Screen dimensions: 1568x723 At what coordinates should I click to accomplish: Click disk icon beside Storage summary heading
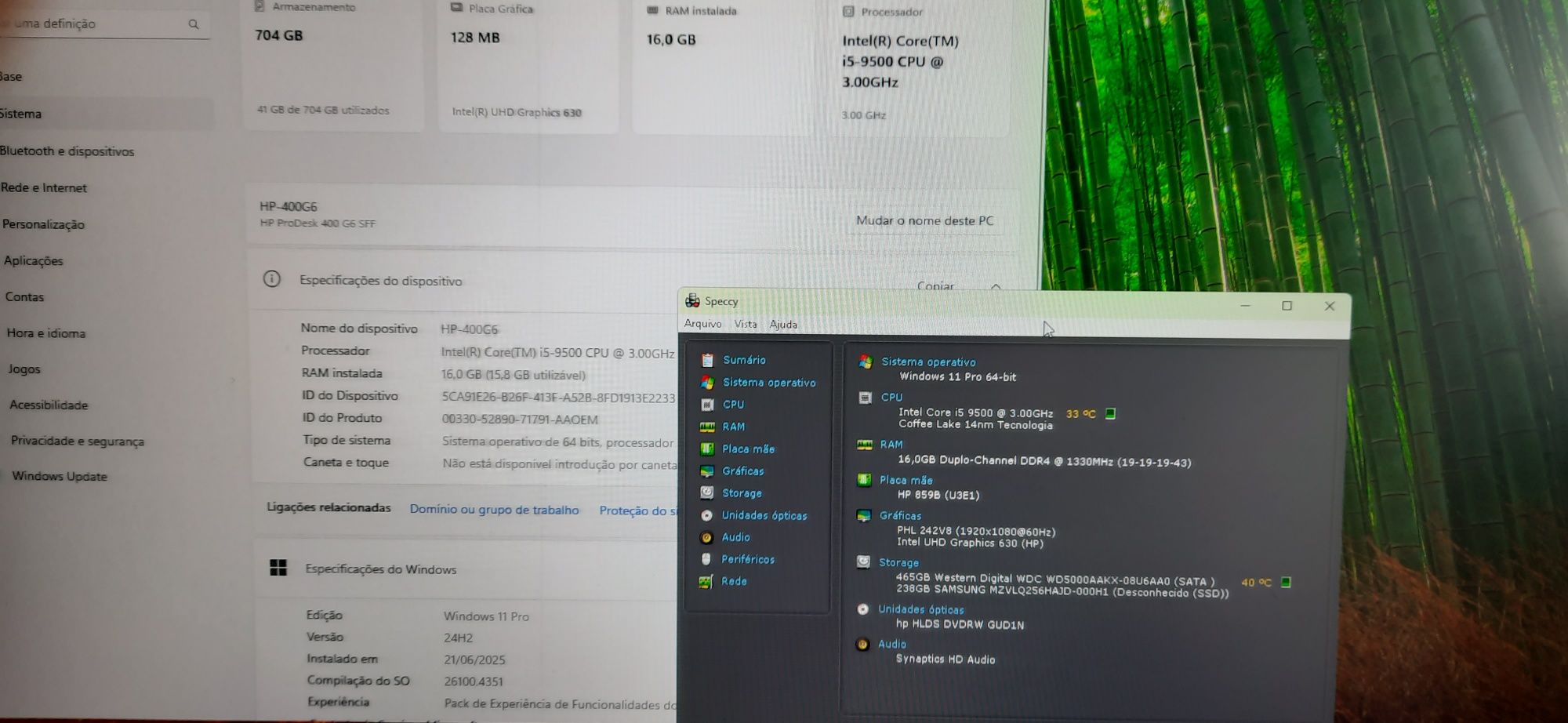pos(863,561)
